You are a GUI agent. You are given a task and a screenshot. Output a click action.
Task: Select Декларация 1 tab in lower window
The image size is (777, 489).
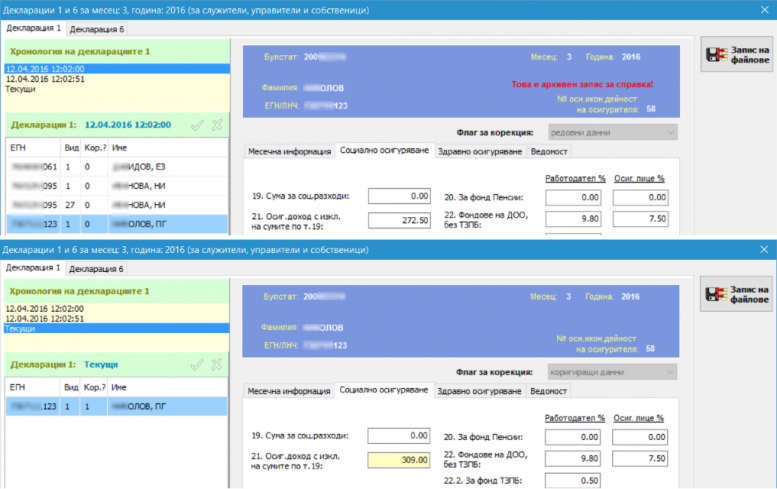[33, 268]
